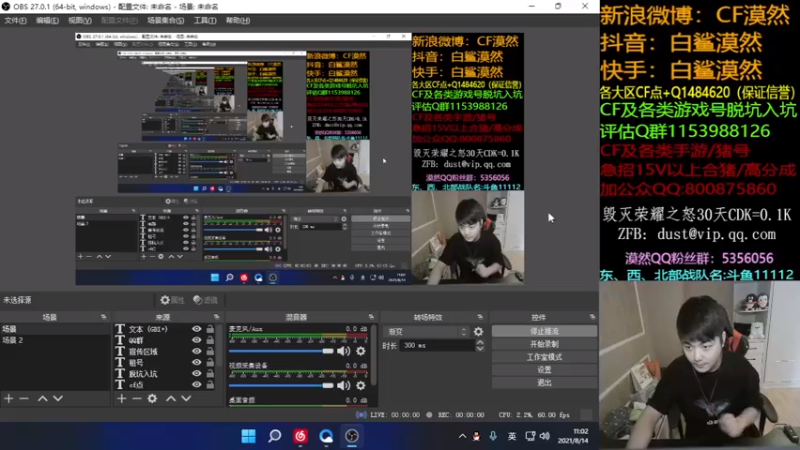Pop out the 场景 dock panel
This screenshot has height=450, width=800.
tap(104, 317)
